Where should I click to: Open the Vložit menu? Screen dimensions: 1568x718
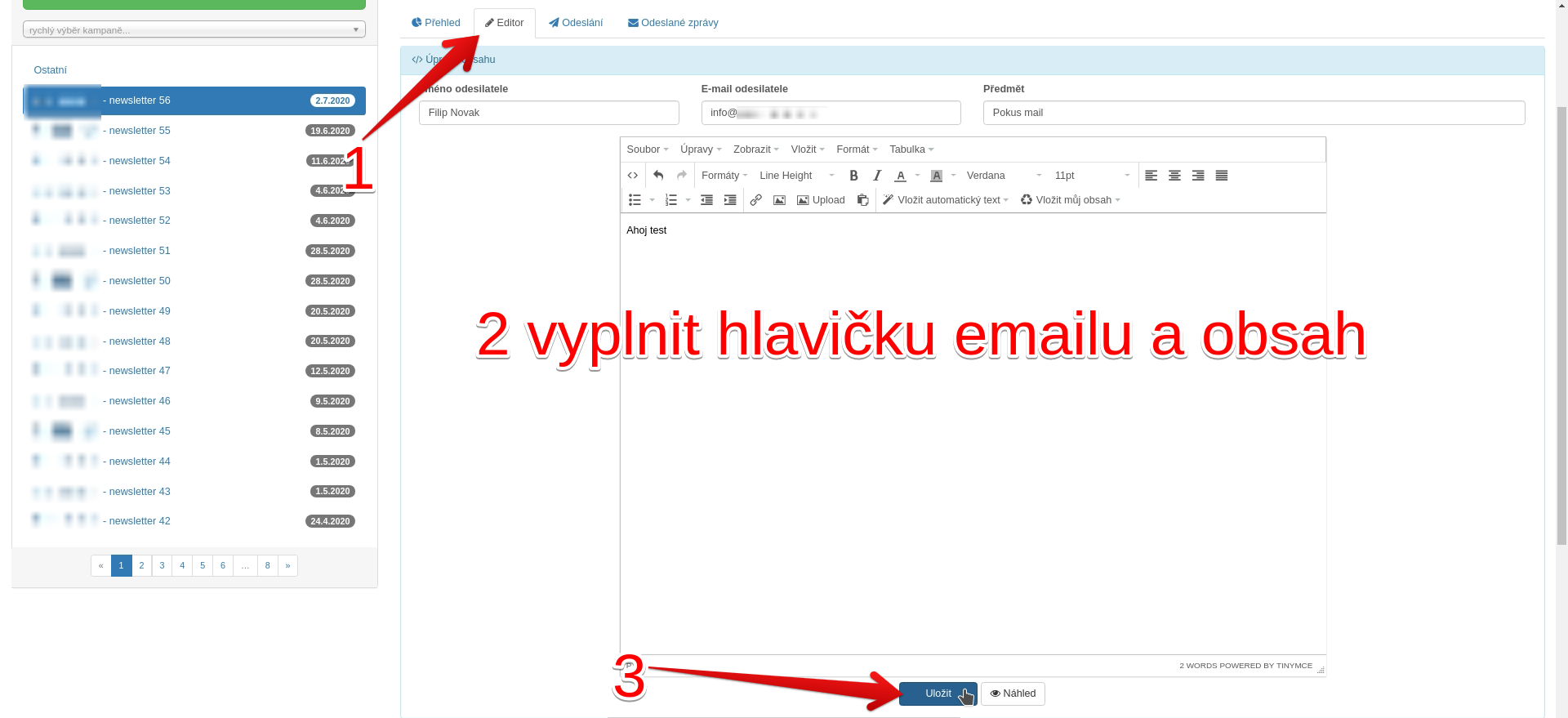[808, 149]
